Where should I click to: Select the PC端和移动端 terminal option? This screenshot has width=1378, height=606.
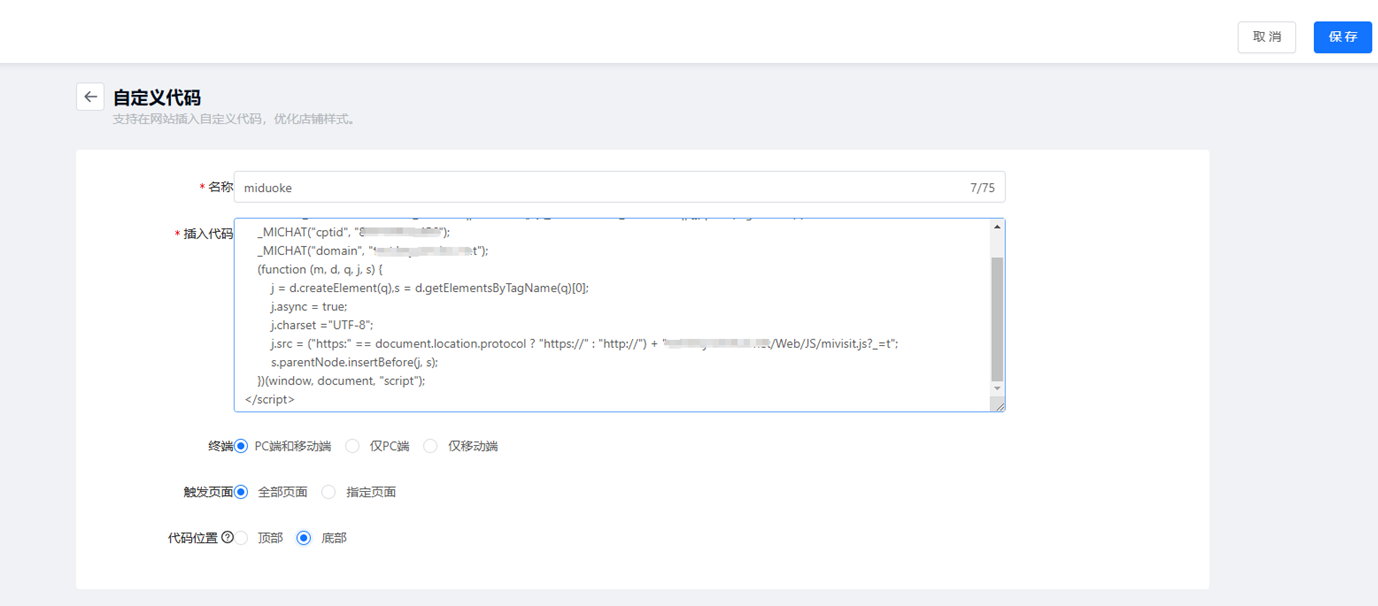pos(241,446)
